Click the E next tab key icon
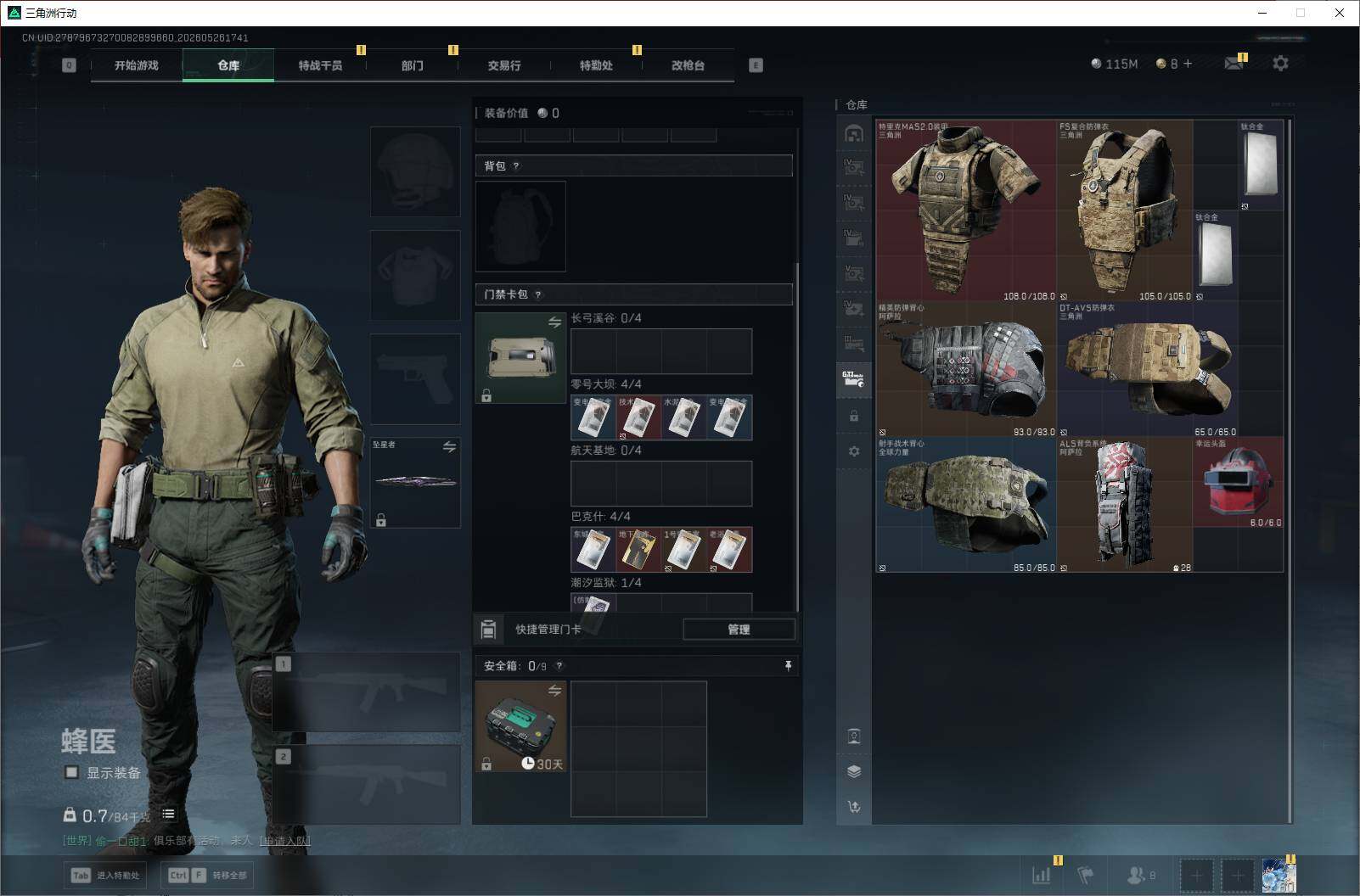 pyautogui.click(x=756, y=65)
